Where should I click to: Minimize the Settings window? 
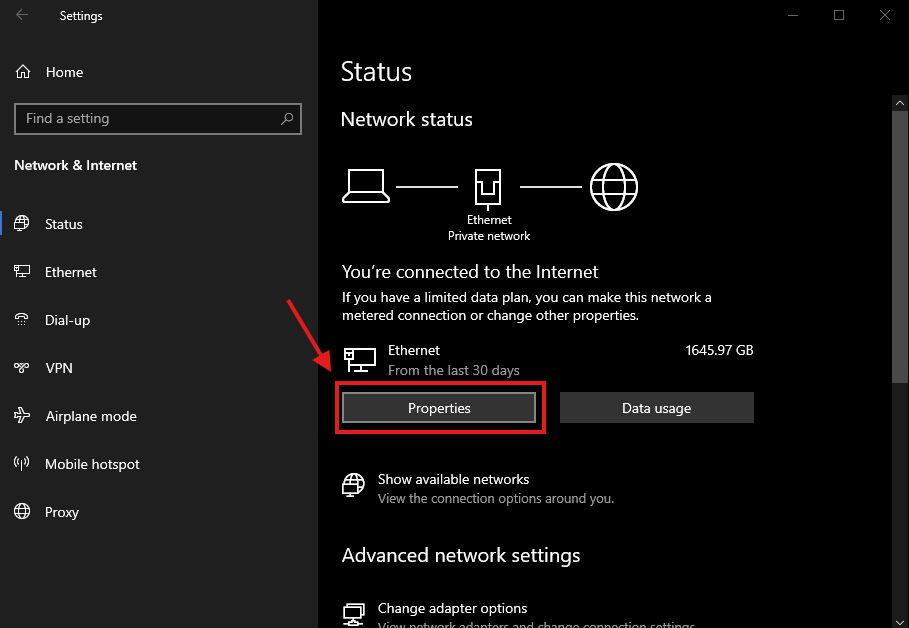point(793,15)
